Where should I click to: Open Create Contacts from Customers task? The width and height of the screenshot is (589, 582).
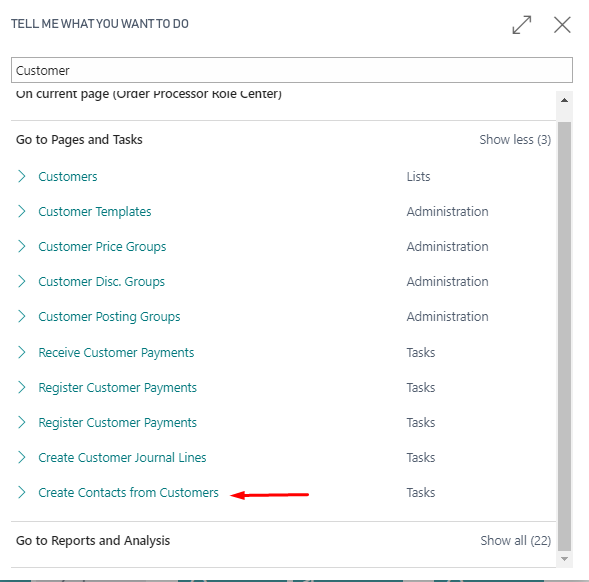(128, 492)
